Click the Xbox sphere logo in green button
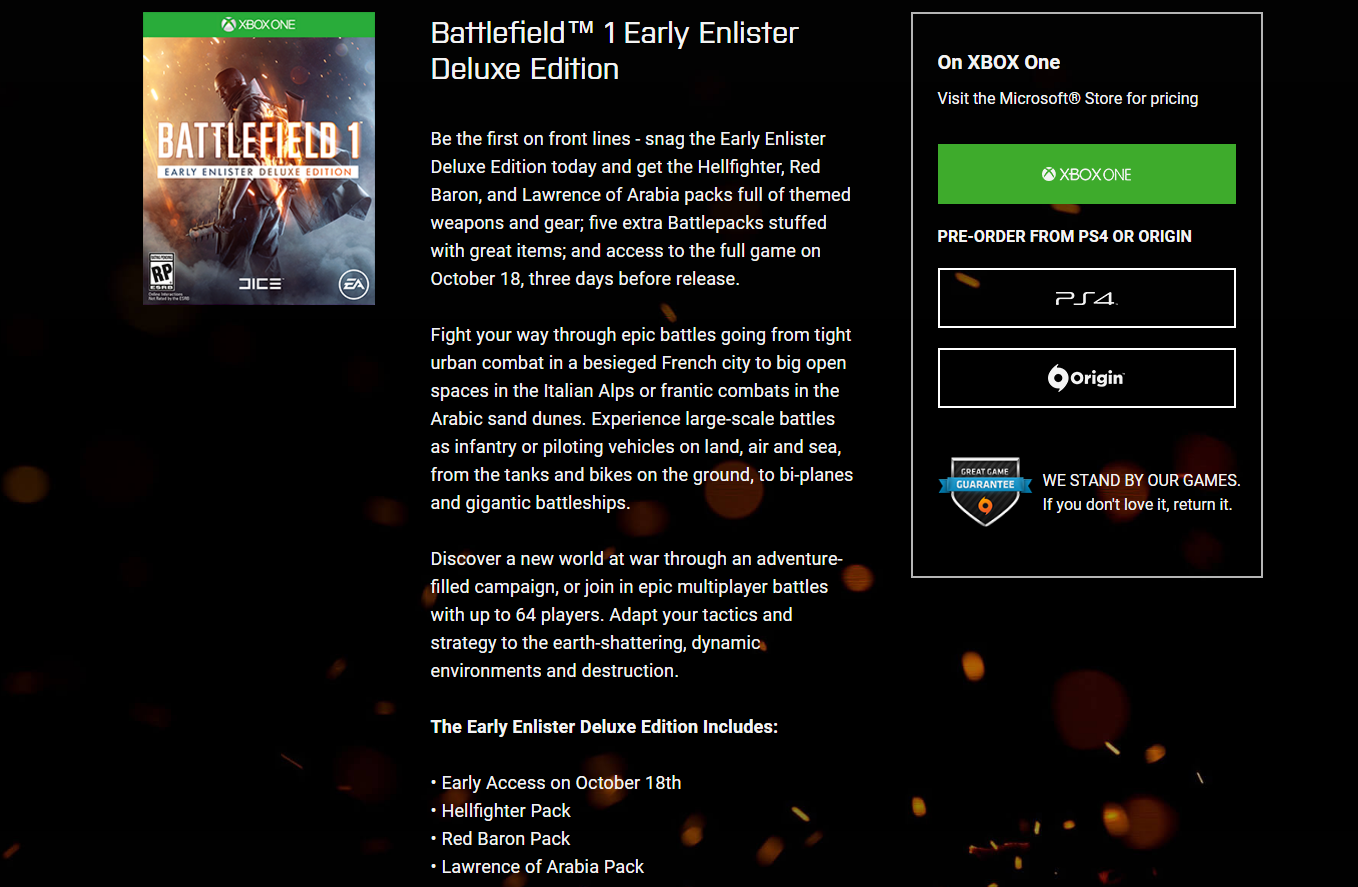Viewport: 1358px width, 887px height. pos(1049,174)
